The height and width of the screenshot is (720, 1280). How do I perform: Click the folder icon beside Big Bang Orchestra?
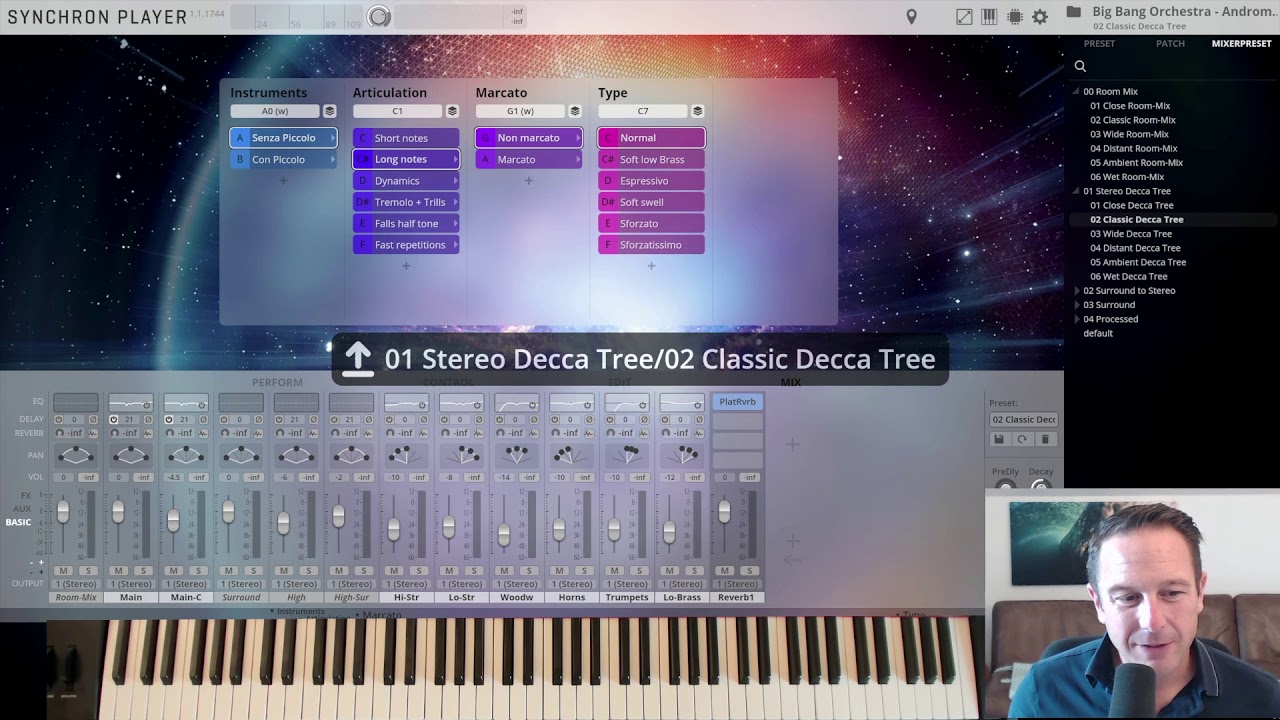[1073, 12]
